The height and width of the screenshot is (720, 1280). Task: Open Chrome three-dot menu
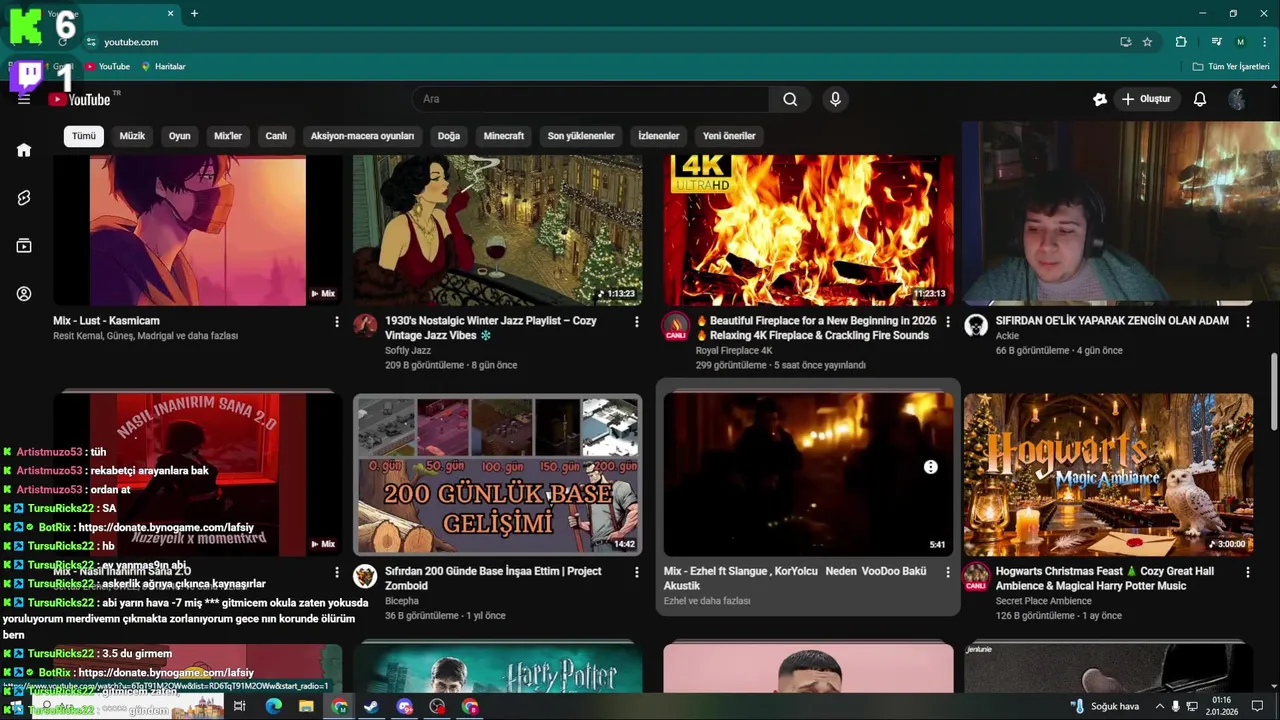(1265, 42)
